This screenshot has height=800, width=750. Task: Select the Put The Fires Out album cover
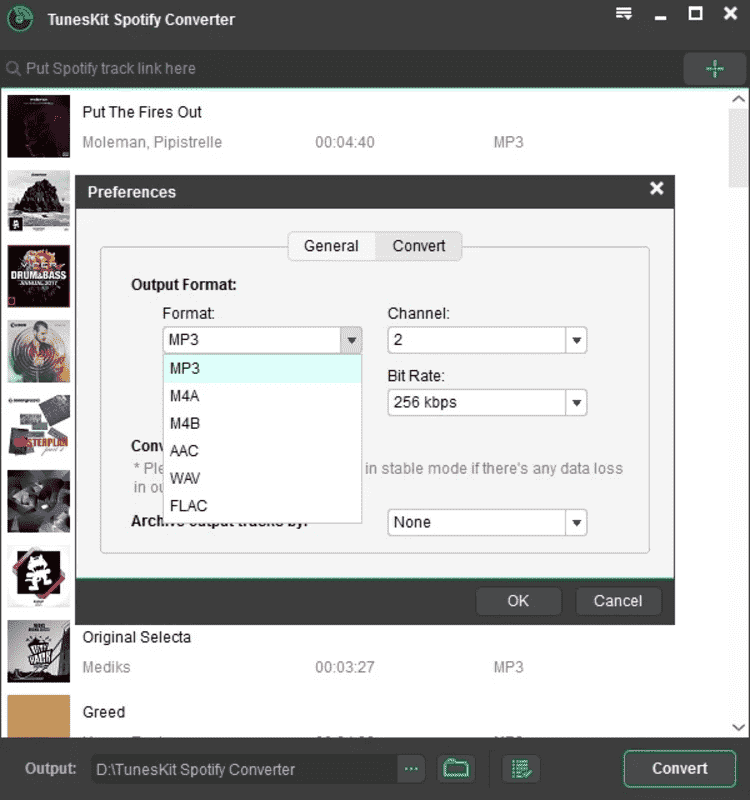(39, 126)
